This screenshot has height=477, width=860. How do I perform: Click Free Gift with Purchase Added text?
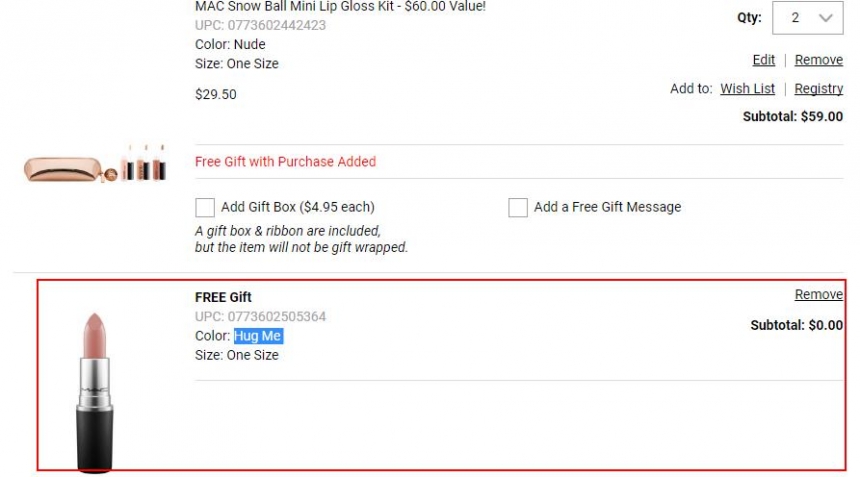click(285, 162)
